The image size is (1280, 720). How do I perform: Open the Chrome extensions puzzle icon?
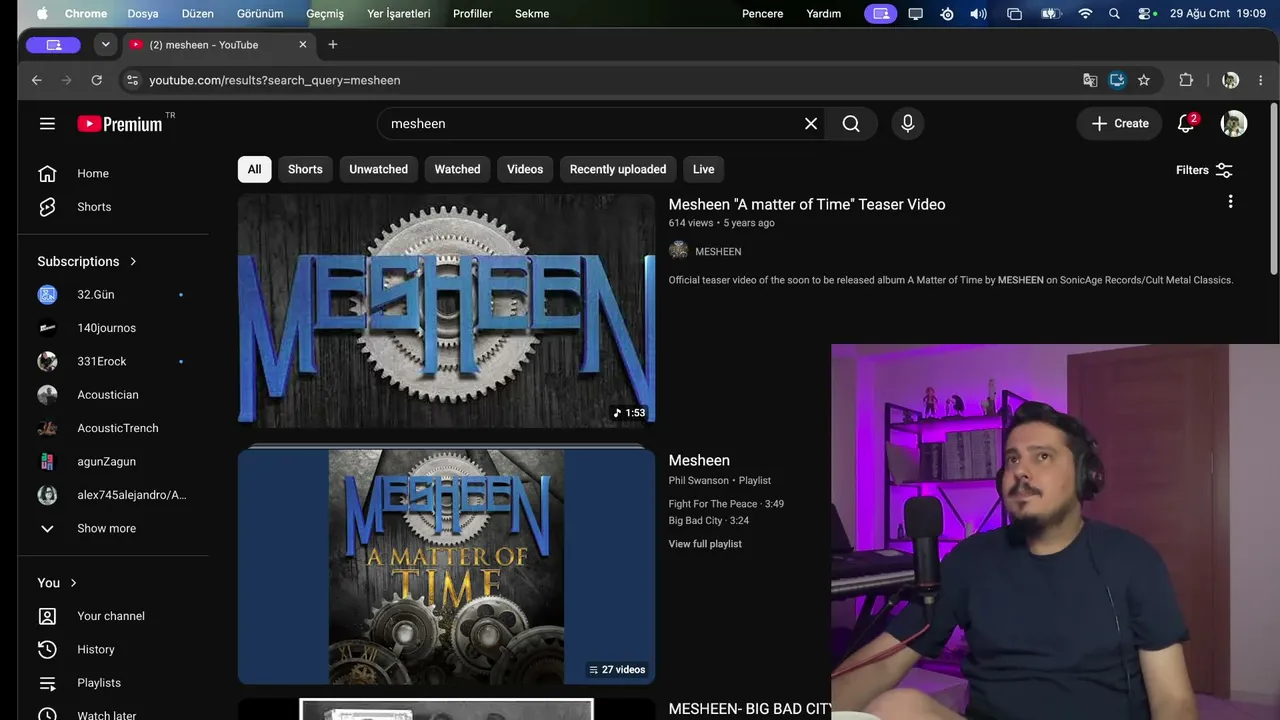tap(1186, 80)
